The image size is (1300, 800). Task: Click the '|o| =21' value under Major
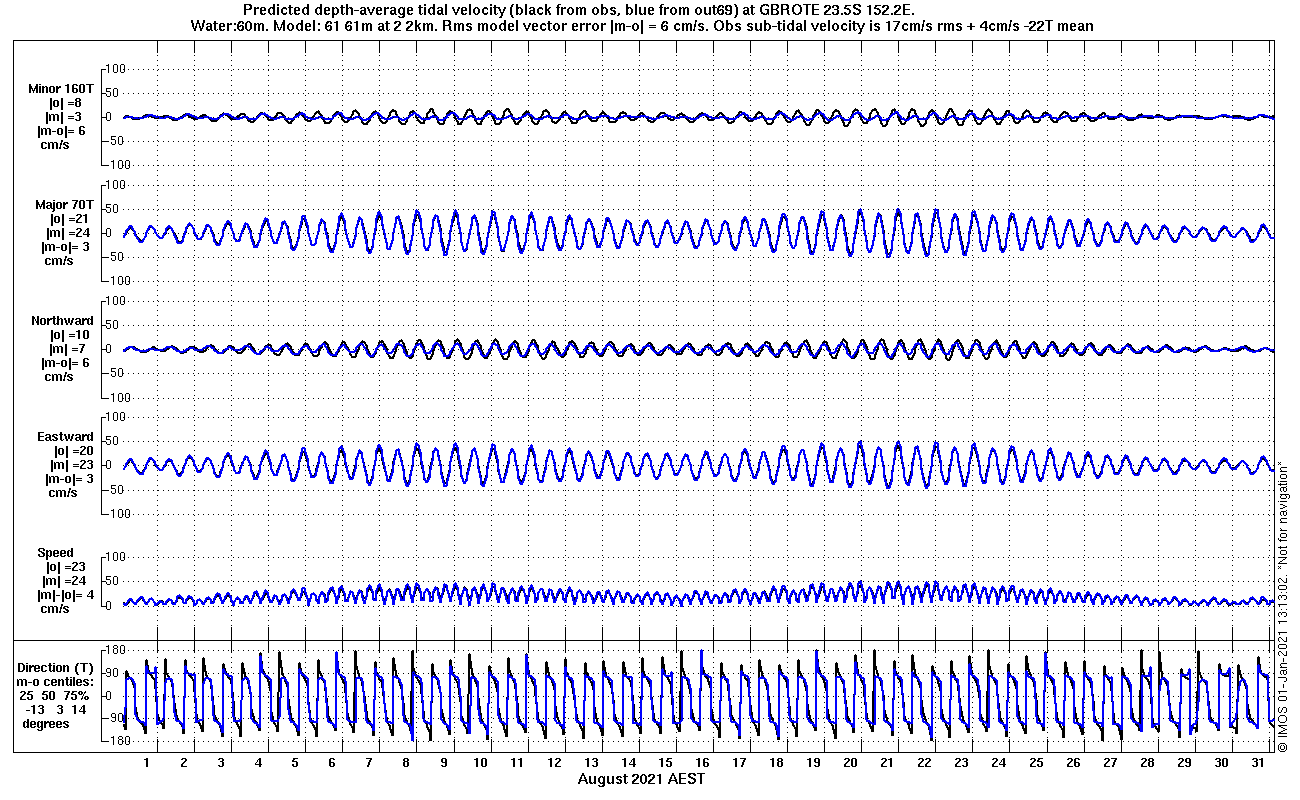[x=70, y=219]
